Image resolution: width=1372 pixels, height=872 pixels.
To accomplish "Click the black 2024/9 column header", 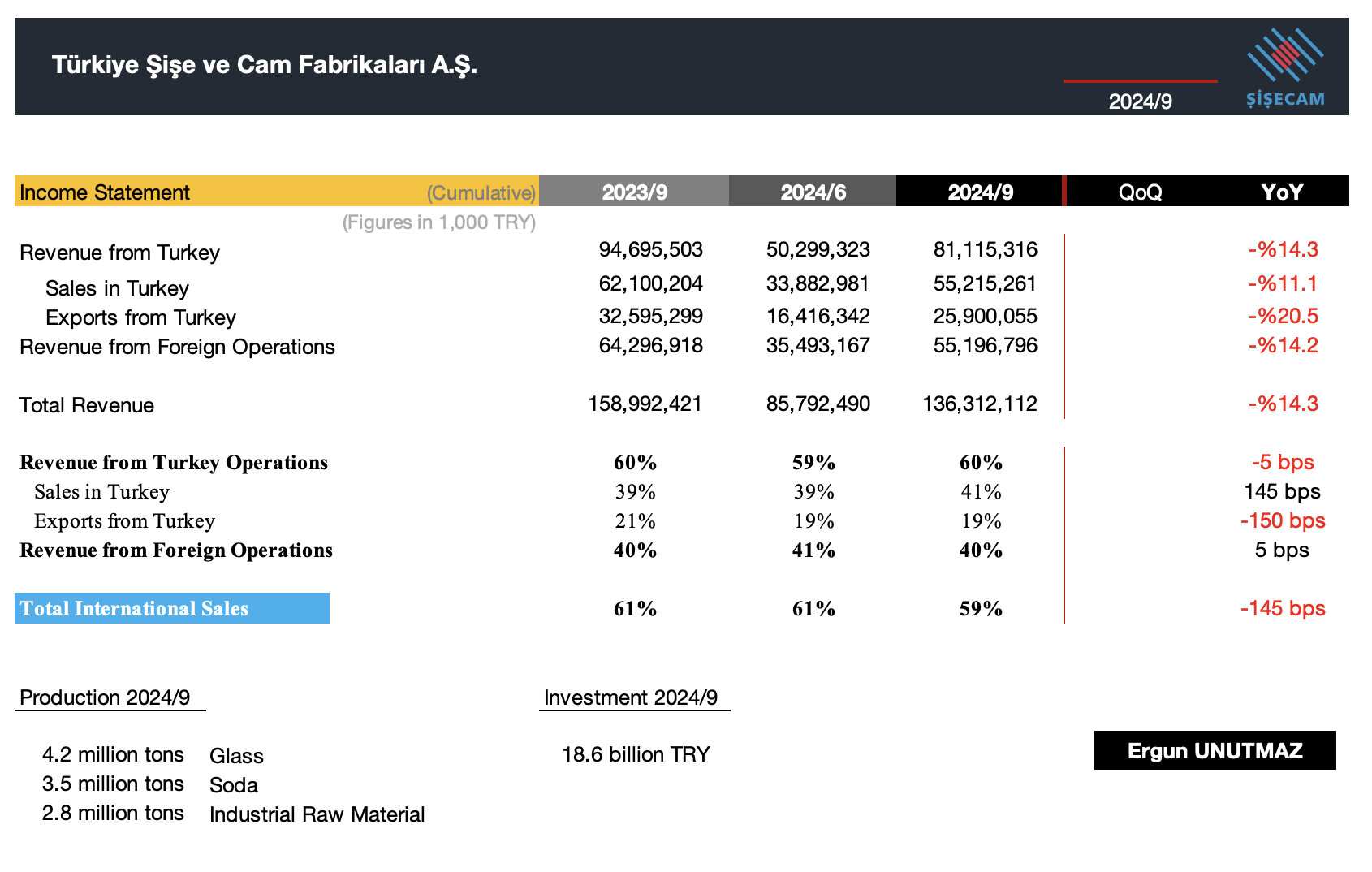I will (x=980, y=192).
